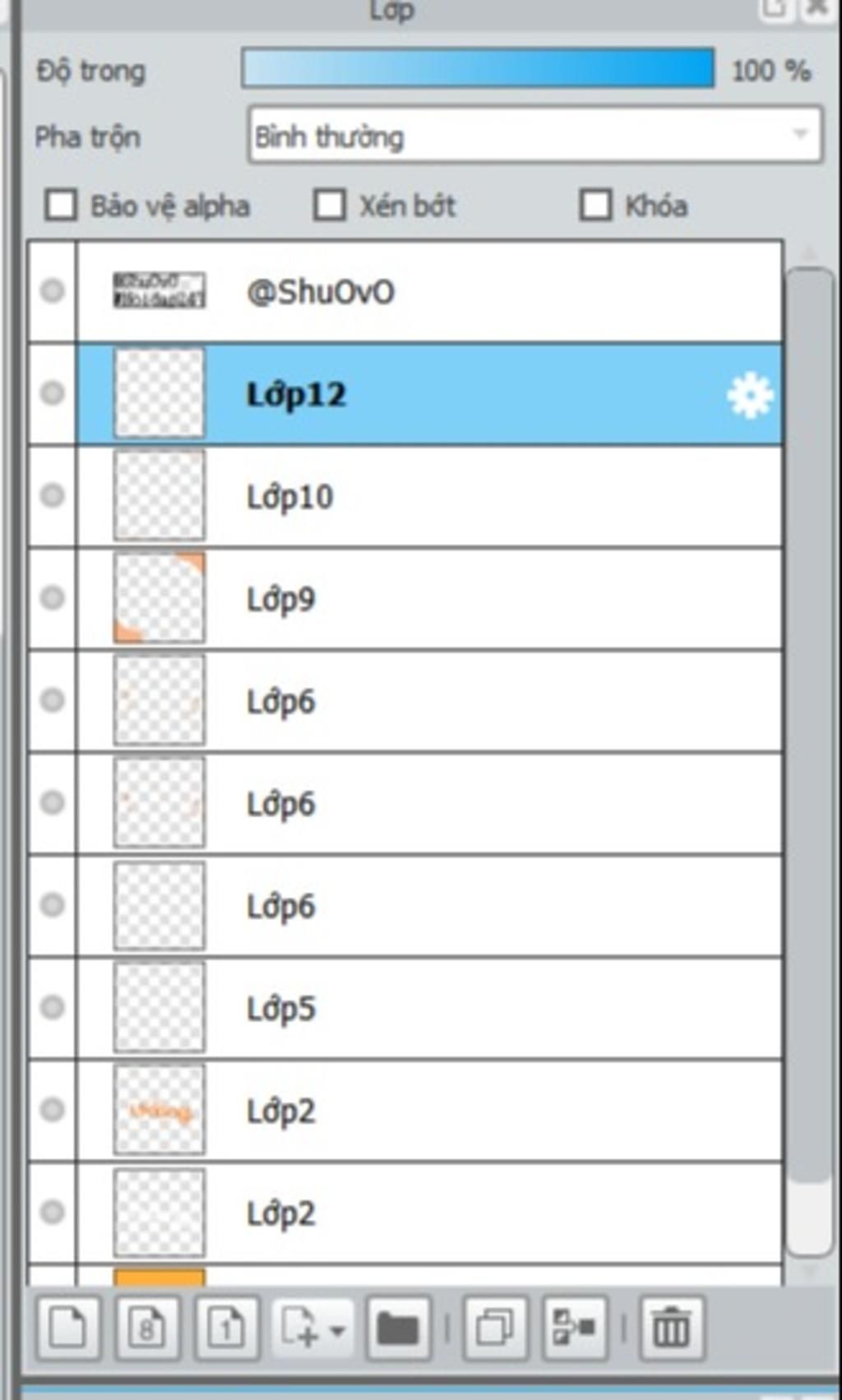Duplicate the selected layer

click(495, 1328)
